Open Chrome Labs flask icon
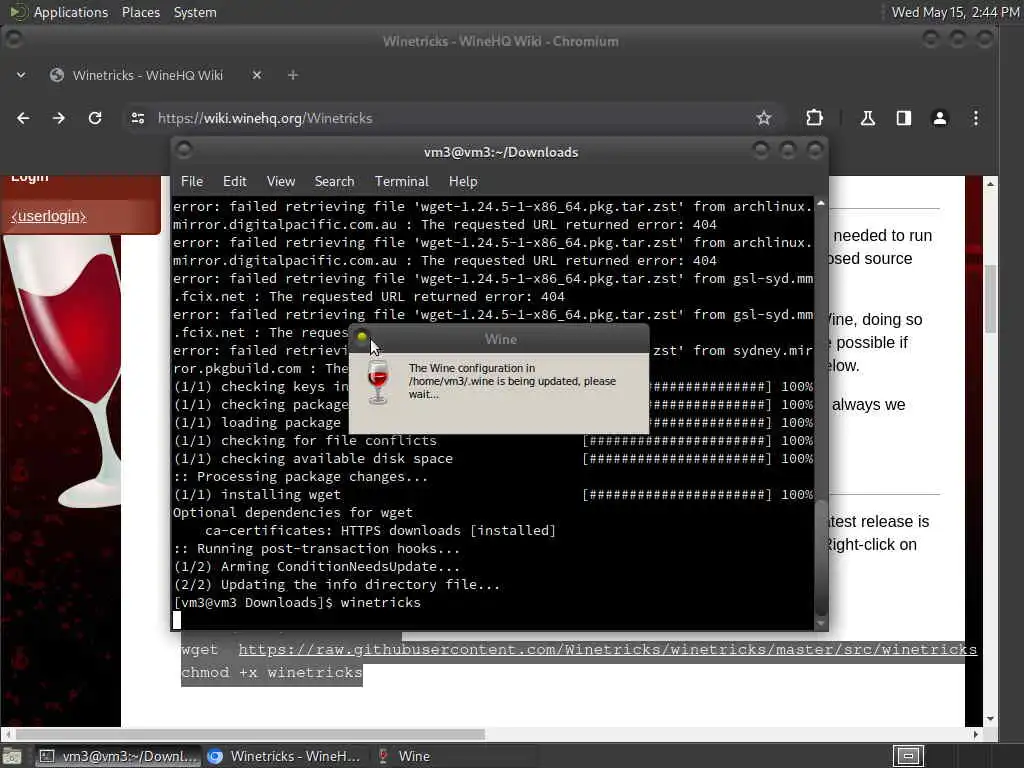 pos(867,118)
